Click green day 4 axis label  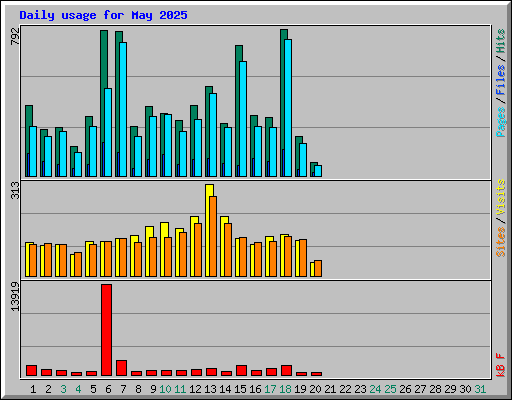pos(78,389)
